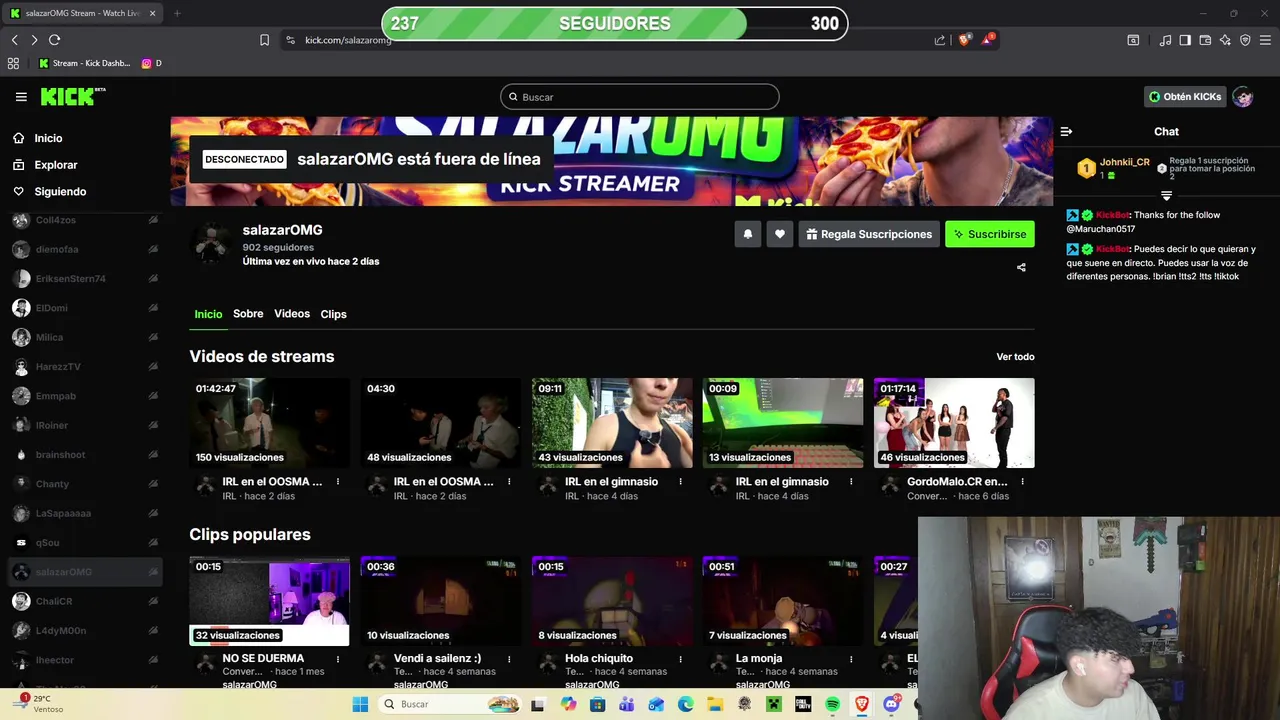Click the Windows taskbar search box
Screen dimensions: 1280x720
pyautogui.click(x=448, y=704)
